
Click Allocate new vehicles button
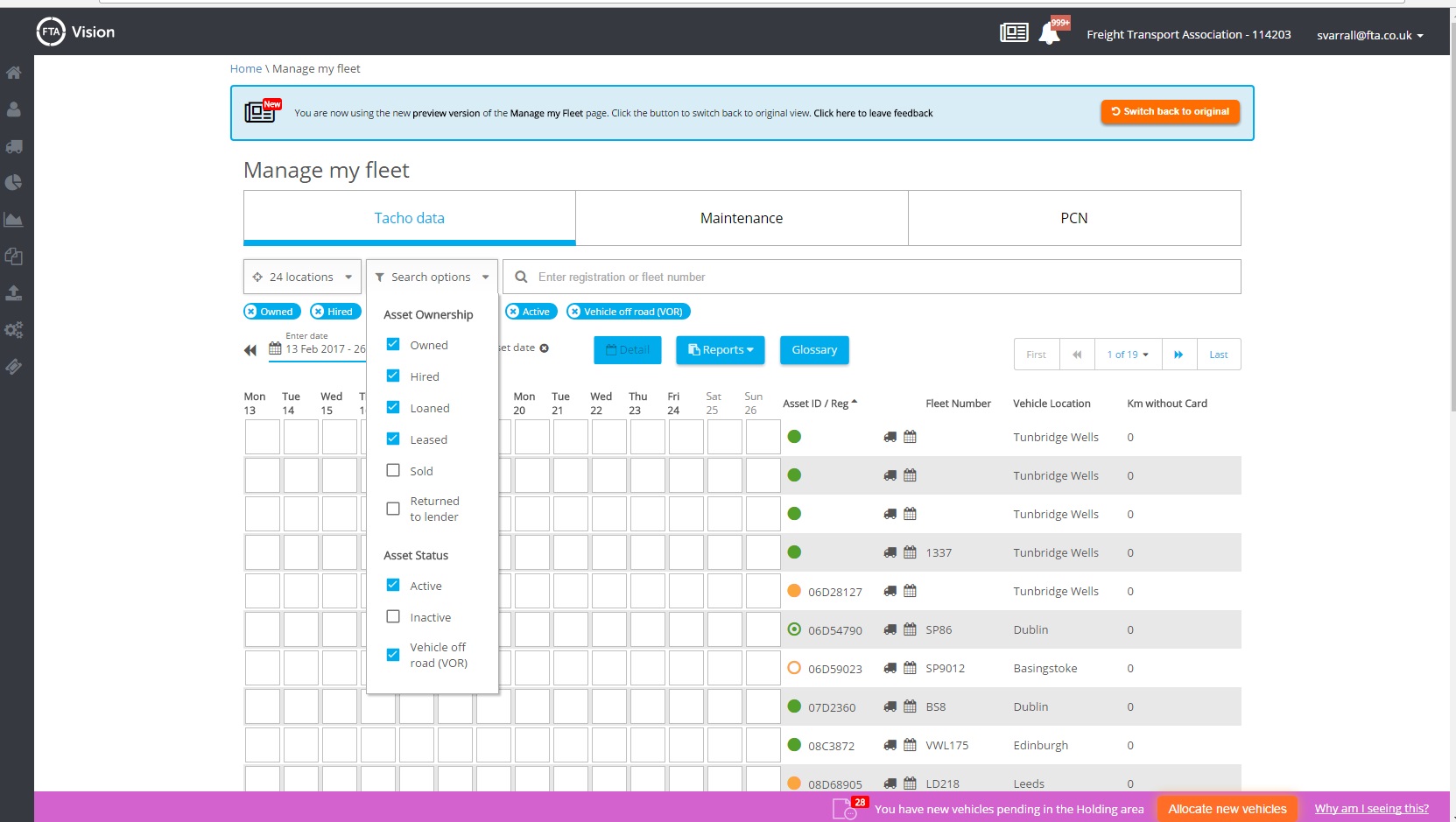tap(1227, 809)
